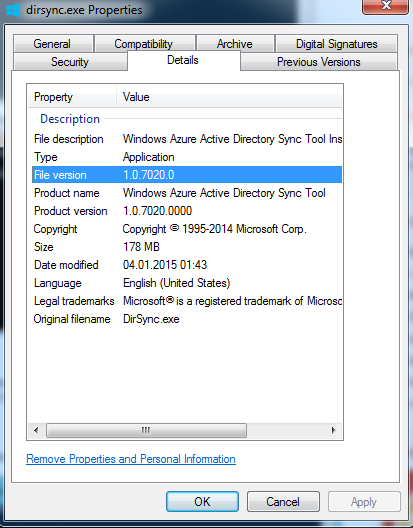The height and width of the screenshot is (528, 413).
Task: Click value DirSync.exe
Action: 151,319
